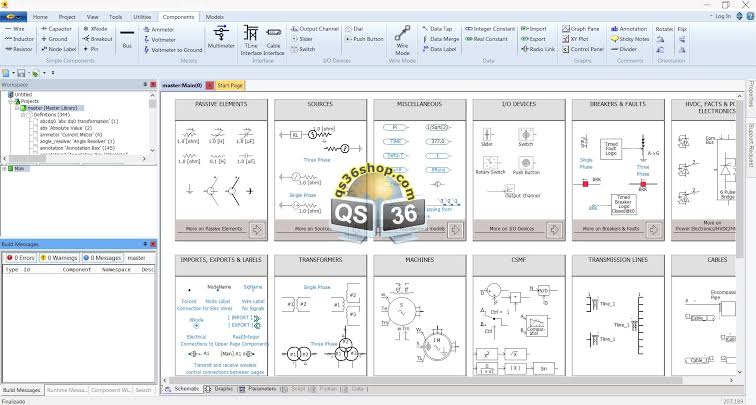
Task: Insert a Voltmeter
Action: pos(160,40)
